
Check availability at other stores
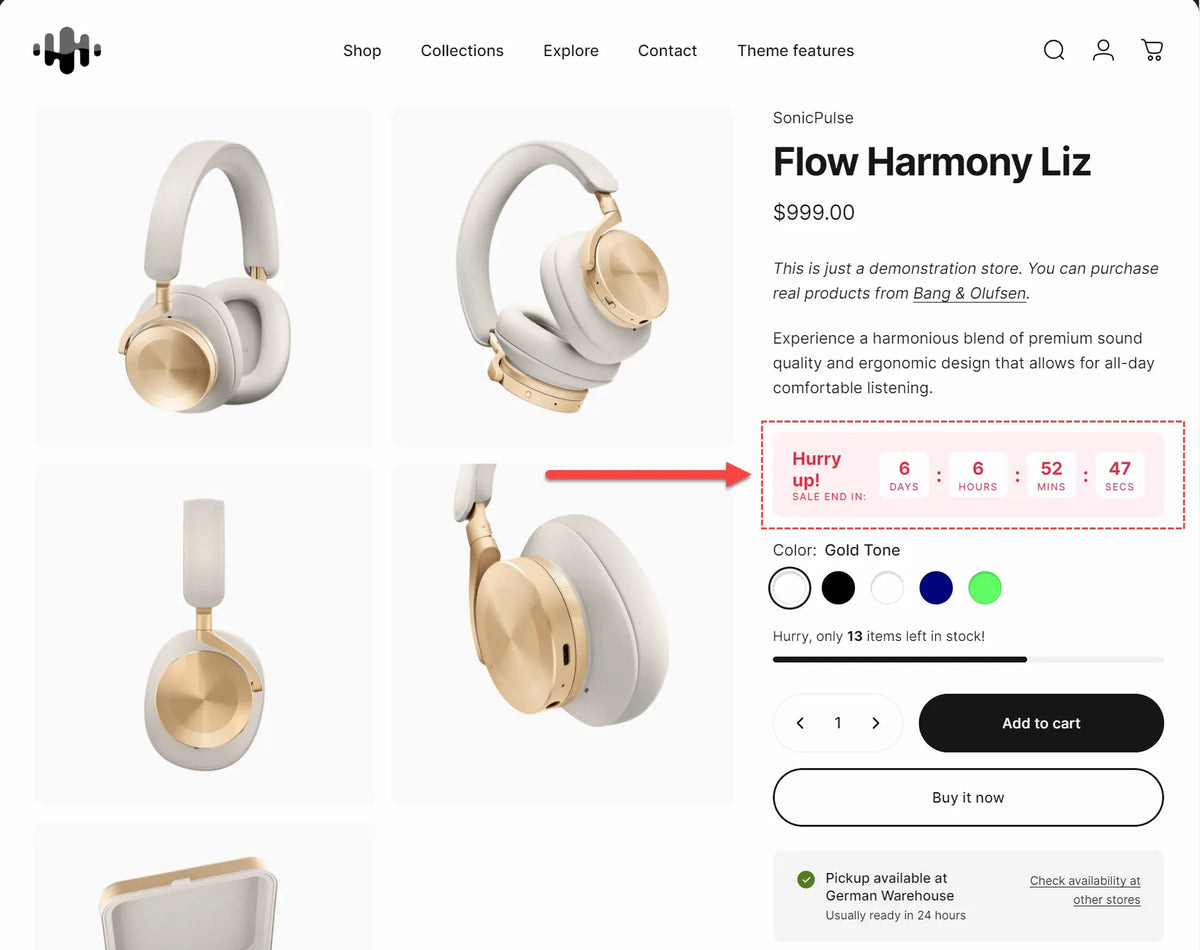point(1085,890)
